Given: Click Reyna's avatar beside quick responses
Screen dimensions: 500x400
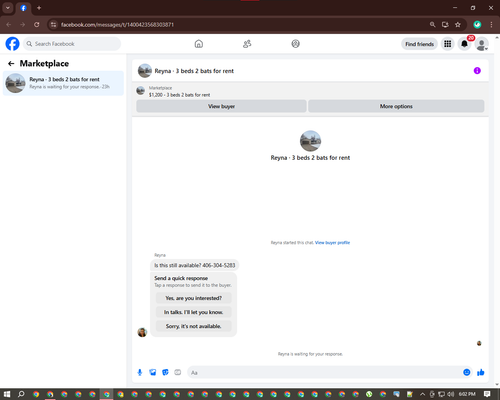Looking at the screenshot, I should (x=142, y=332).
